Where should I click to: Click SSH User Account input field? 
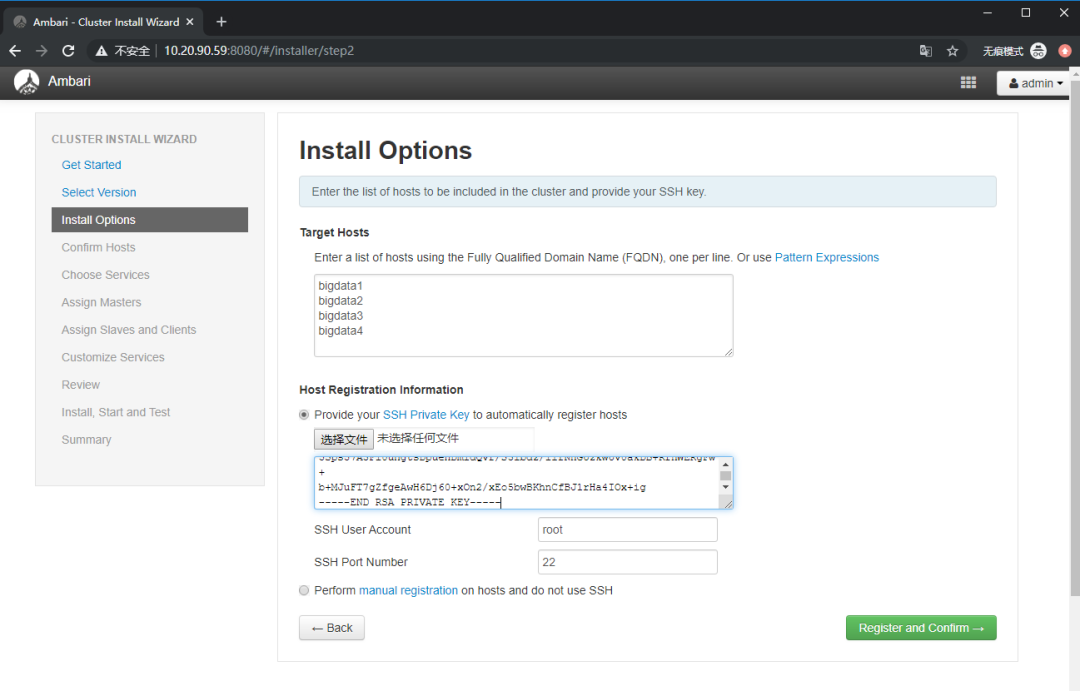pyautogui.click(x=627, y=530)
